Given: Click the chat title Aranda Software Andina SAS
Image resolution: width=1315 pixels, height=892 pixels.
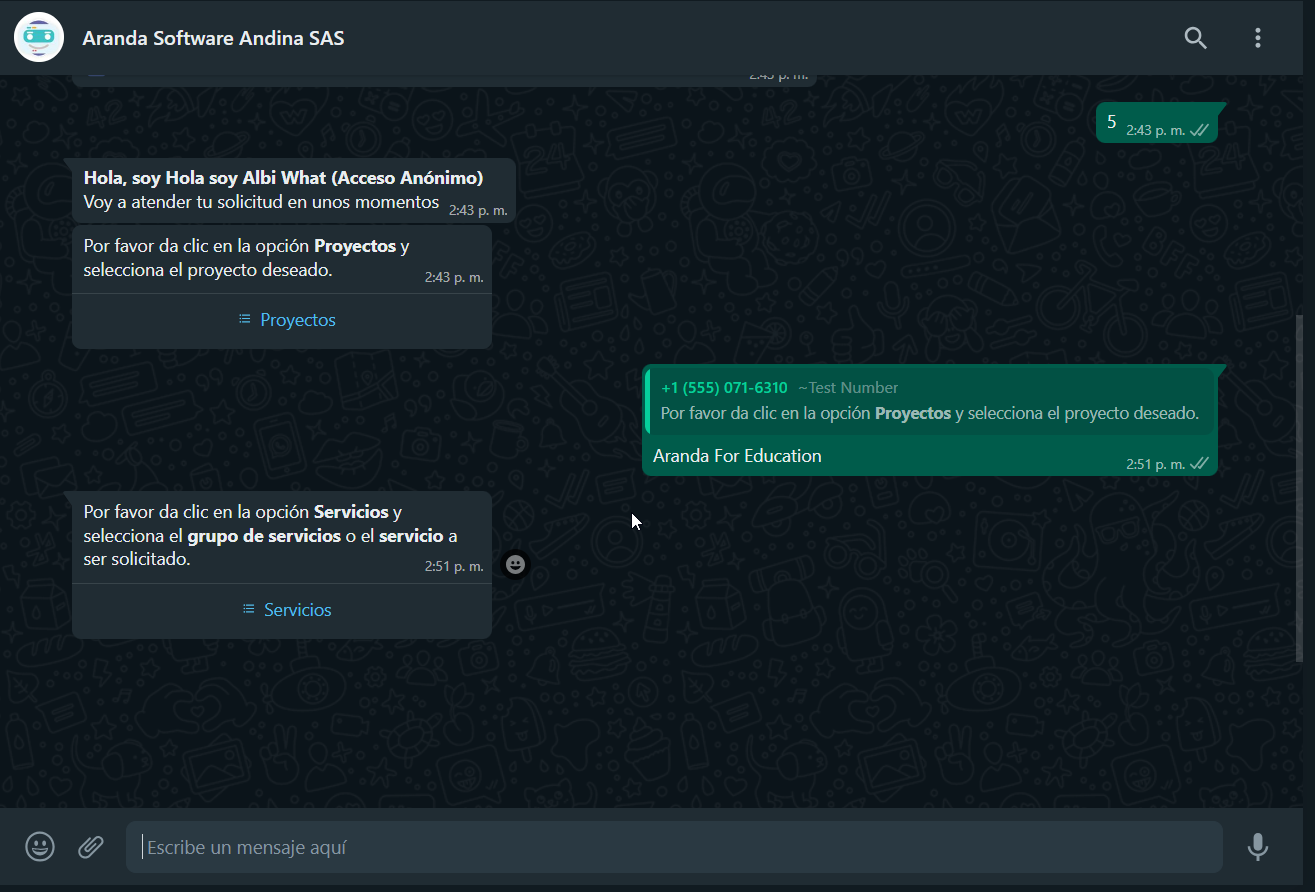Looking at the screenshot, I should (213, 38).
